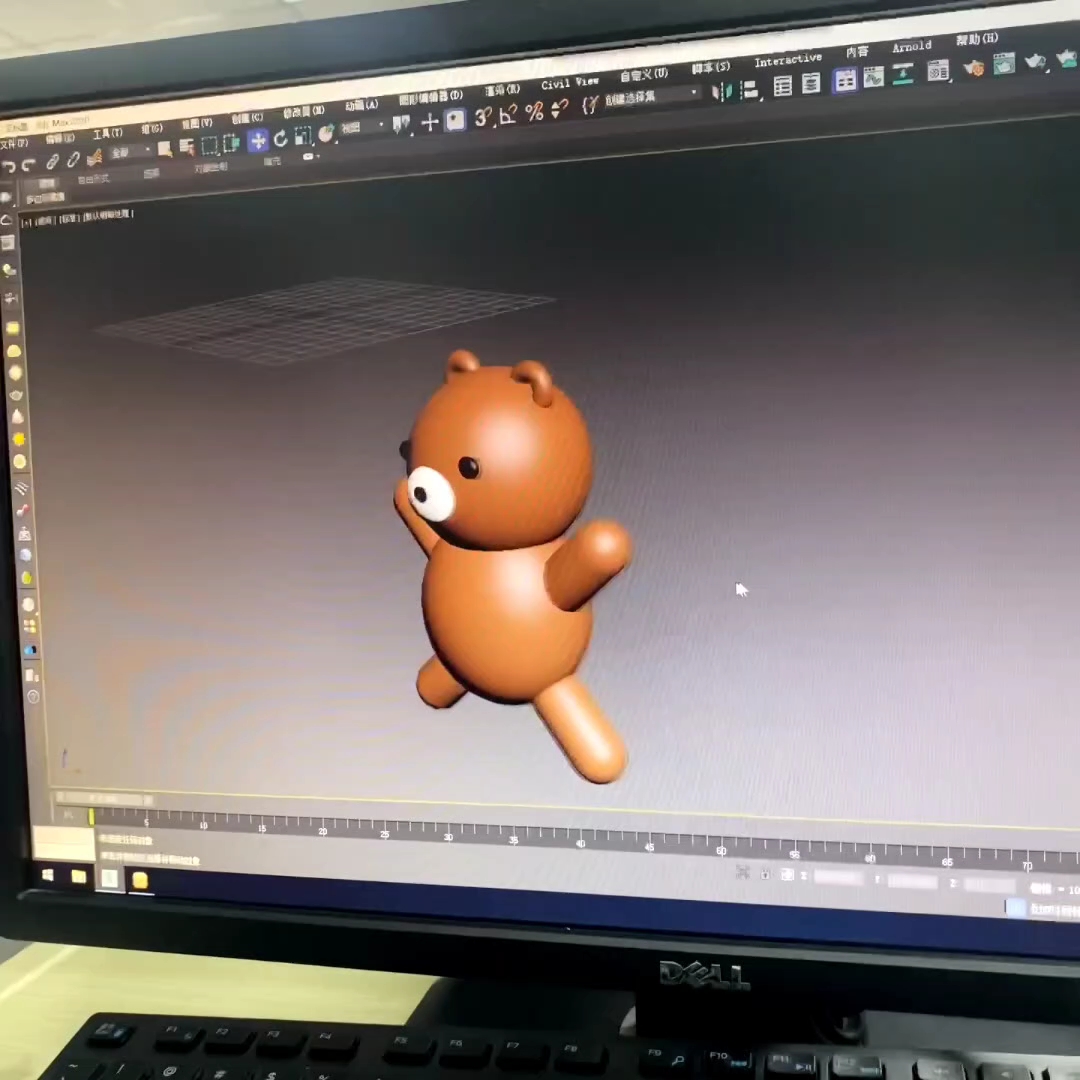Open the 创建选择集 dropdown
Image resolution: width=1080 pixels, height=1080 pixels.
[651, 97]
